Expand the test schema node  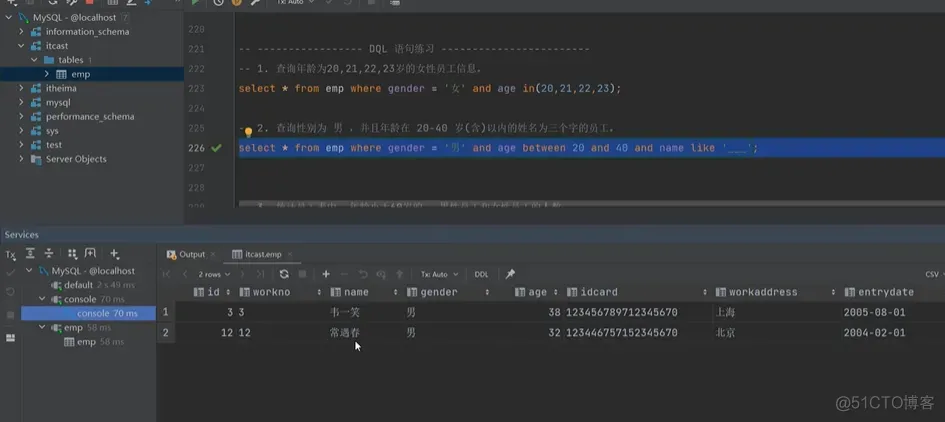[21, 145]
